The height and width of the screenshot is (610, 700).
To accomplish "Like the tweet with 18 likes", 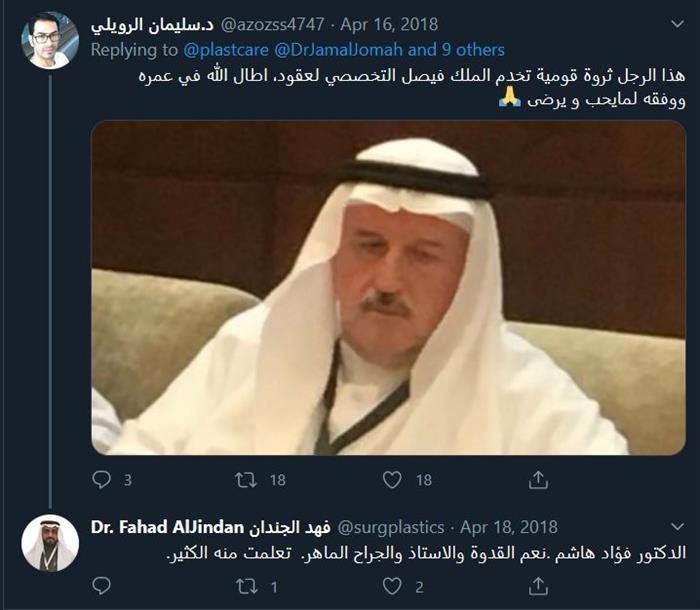I will (393, 480).
